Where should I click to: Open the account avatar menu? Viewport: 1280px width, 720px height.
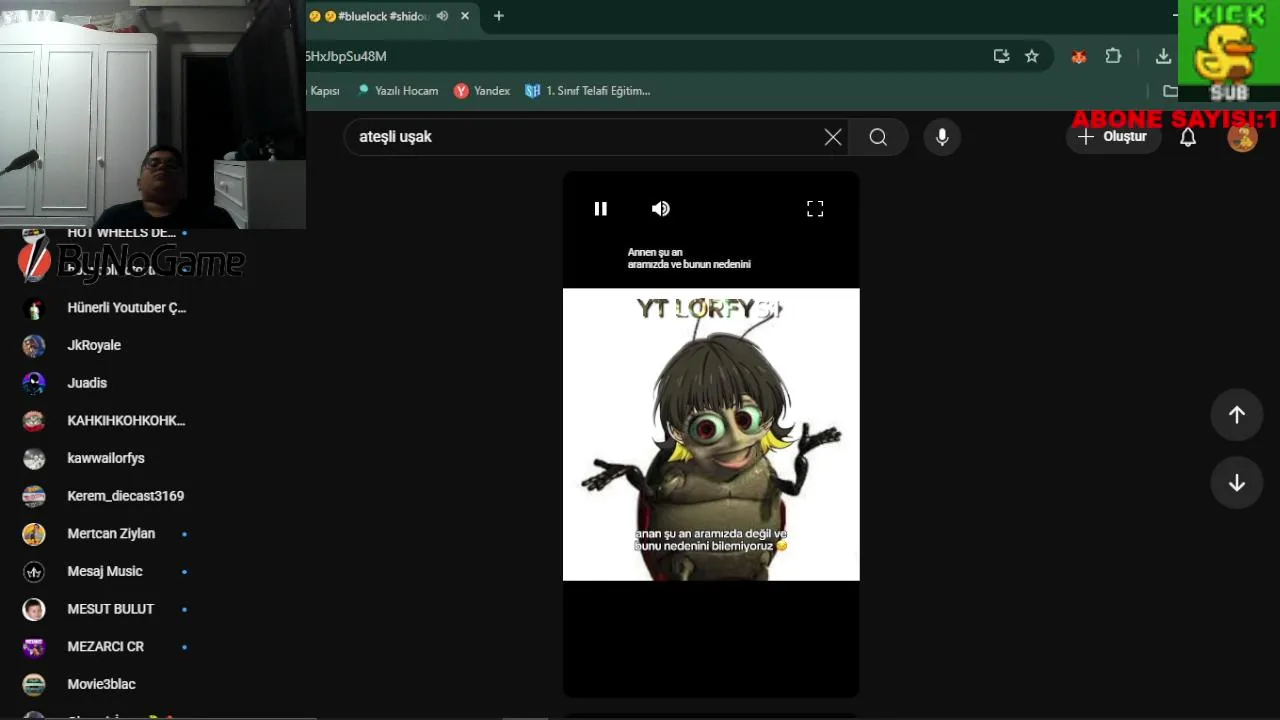click(x=1242, y=138)
